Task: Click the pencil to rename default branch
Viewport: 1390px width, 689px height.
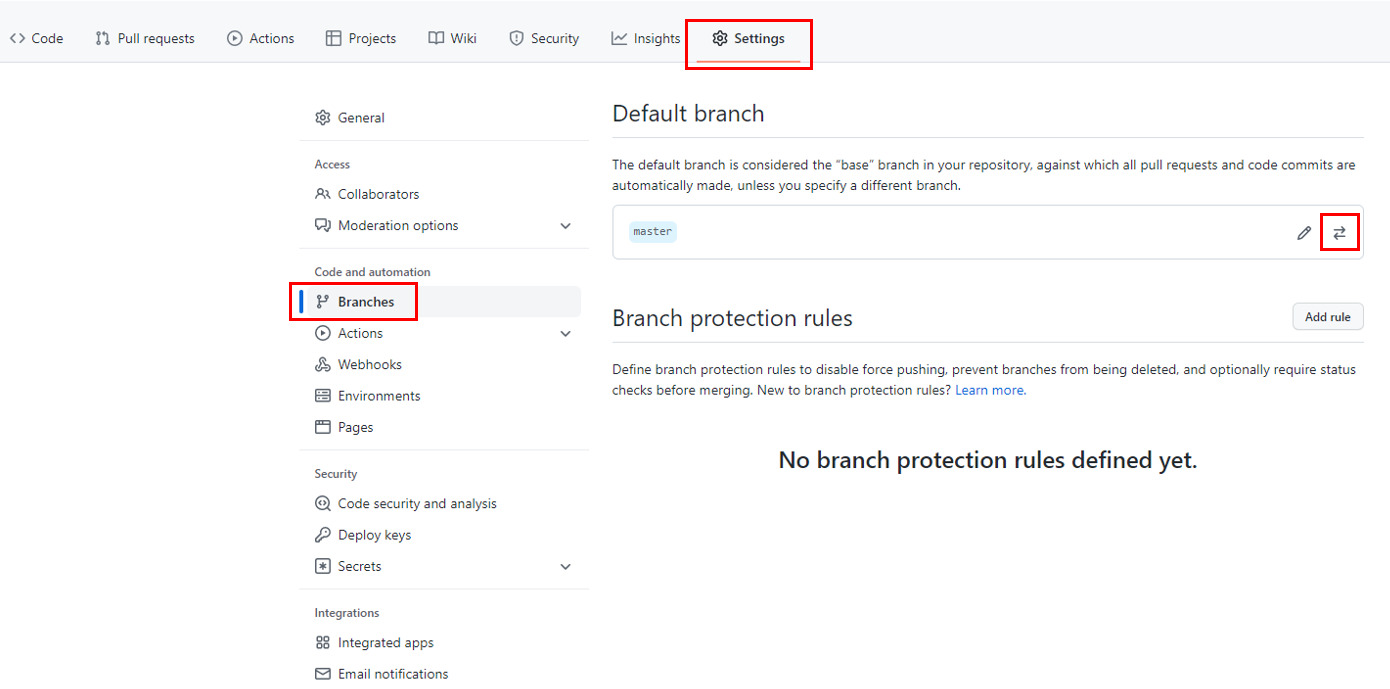Action: 1303,231
